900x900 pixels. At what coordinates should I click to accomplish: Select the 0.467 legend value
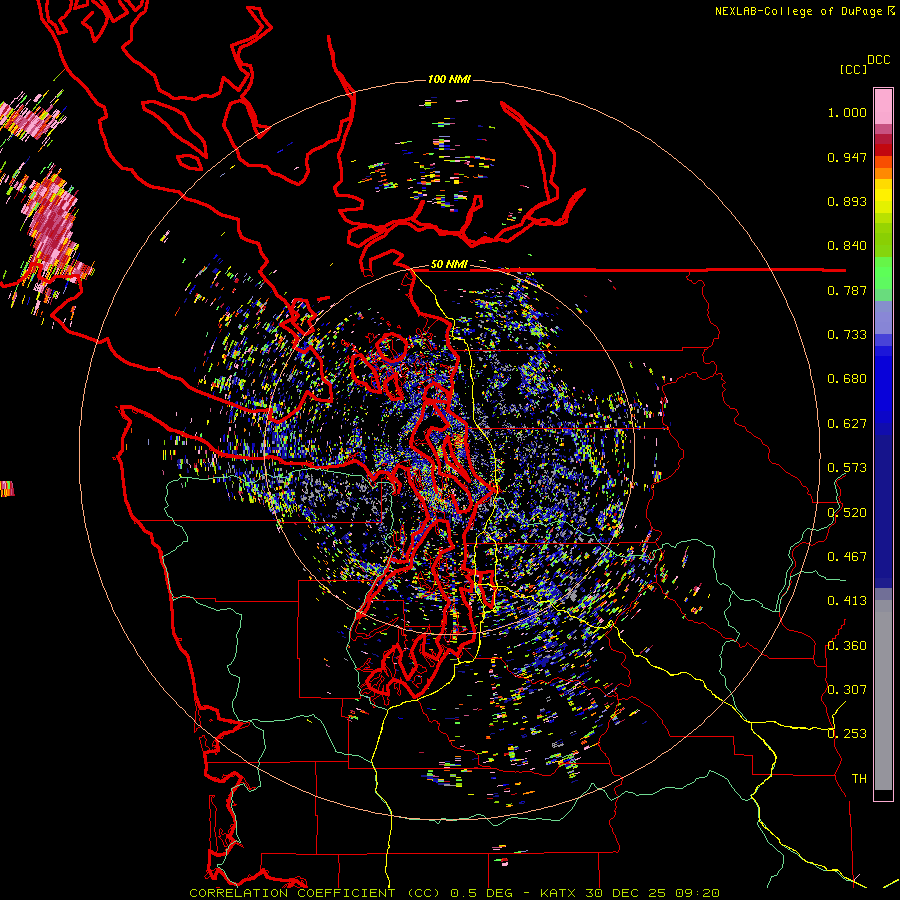coord(847,557)
